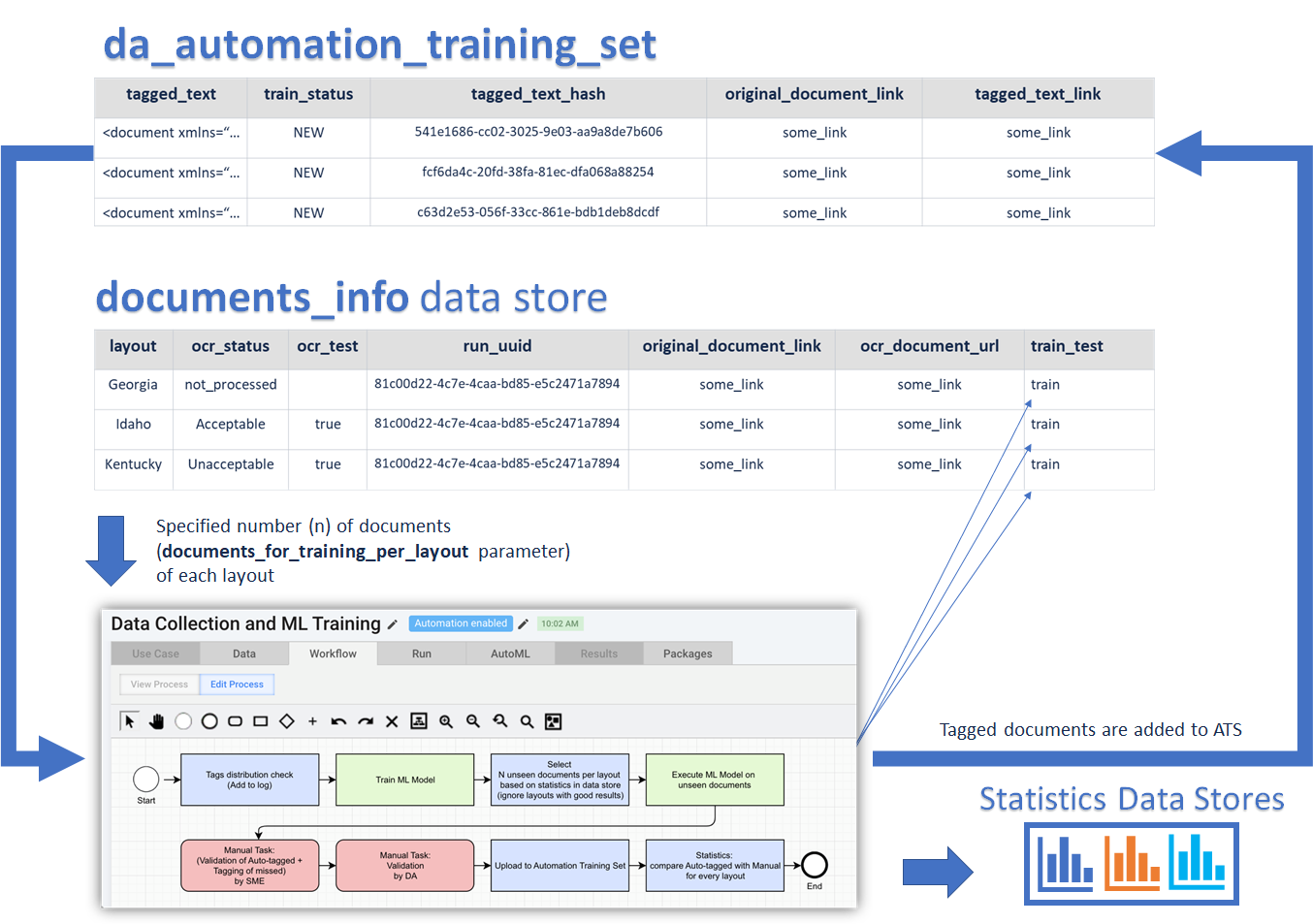Toggle the minimap overview icon

click(x=554, y=721)
